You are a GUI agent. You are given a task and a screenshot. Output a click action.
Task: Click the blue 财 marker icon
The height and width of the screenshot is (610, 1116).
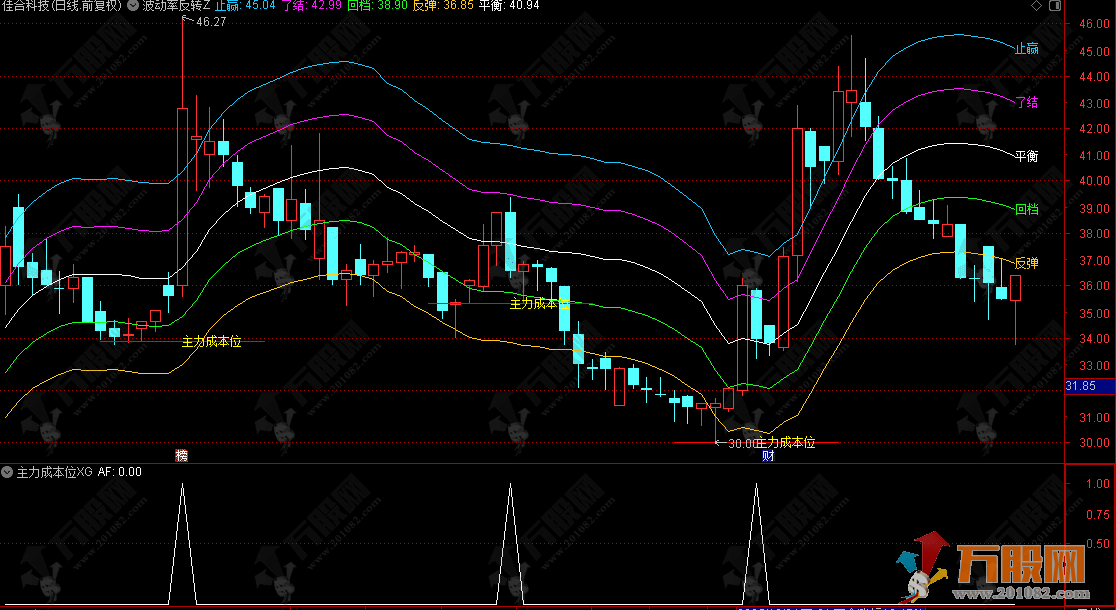click(768, 456)
